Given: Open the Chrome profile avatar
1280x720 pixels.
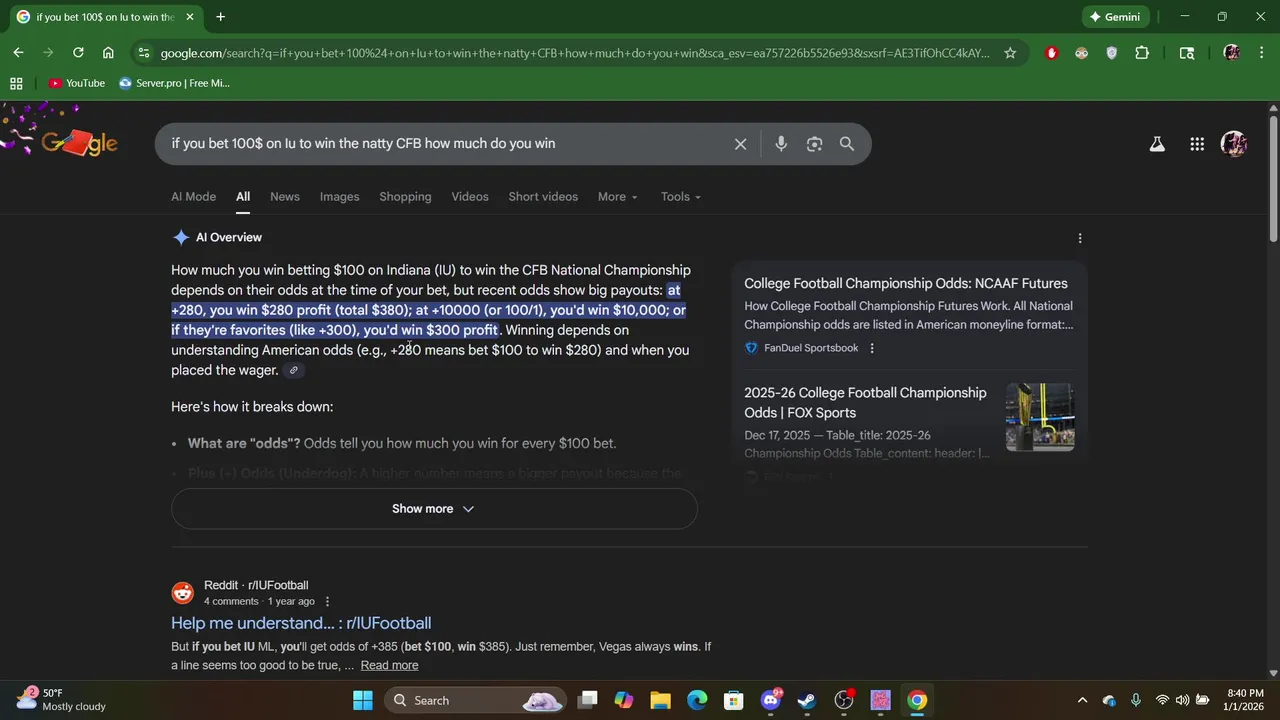Looking at the screenshot, I should (x=1231, y=53).
